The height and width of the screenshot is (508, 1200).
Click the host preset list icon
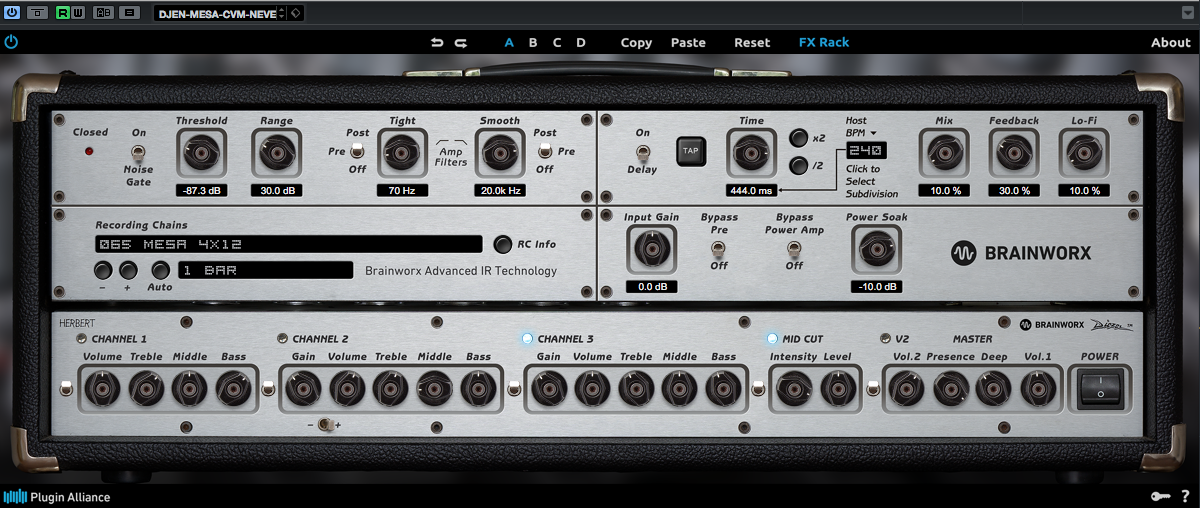point(129,13)
